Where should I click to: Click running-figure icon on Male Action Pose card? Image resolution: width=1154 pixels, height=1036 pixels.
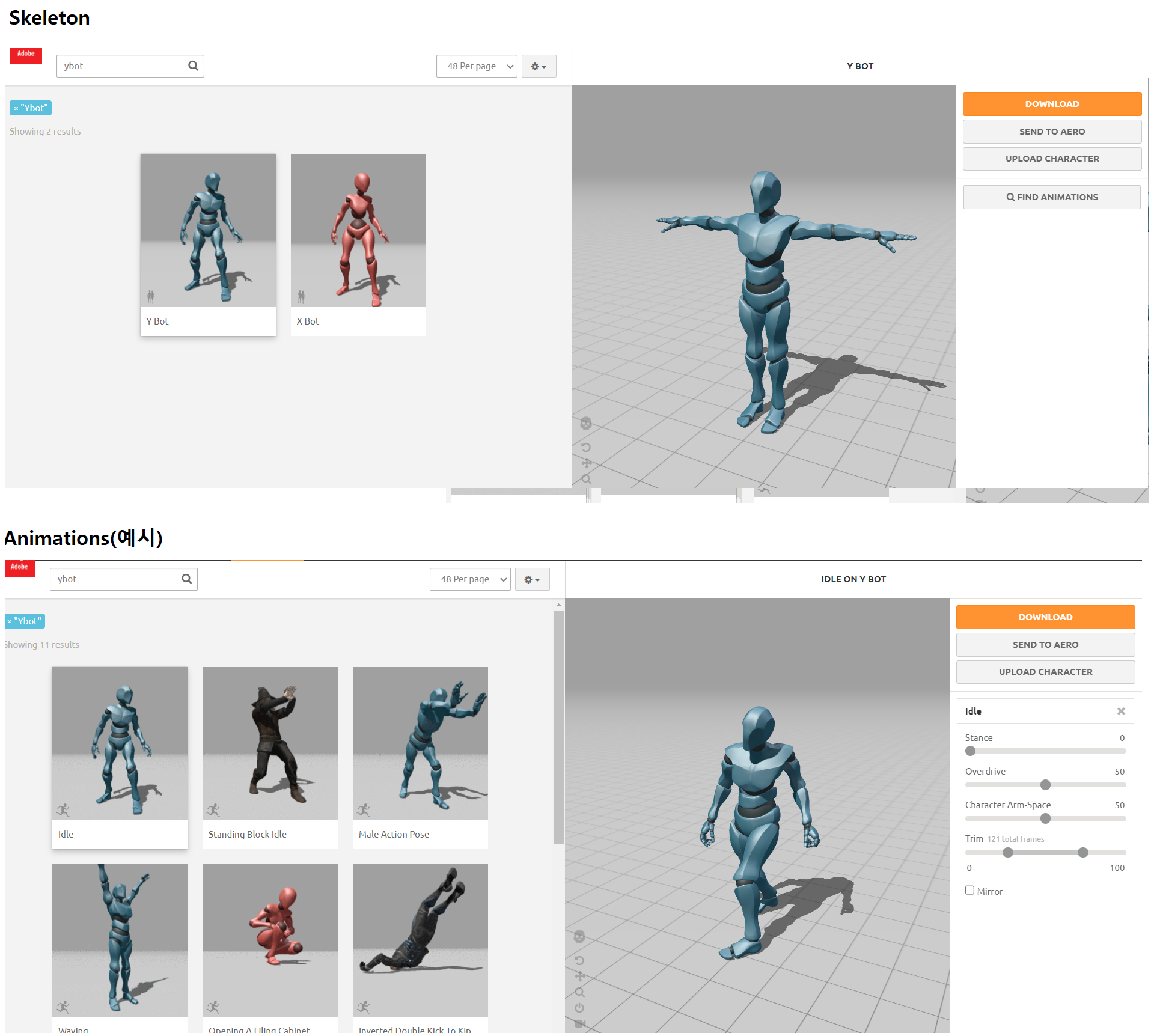(364, 810)
